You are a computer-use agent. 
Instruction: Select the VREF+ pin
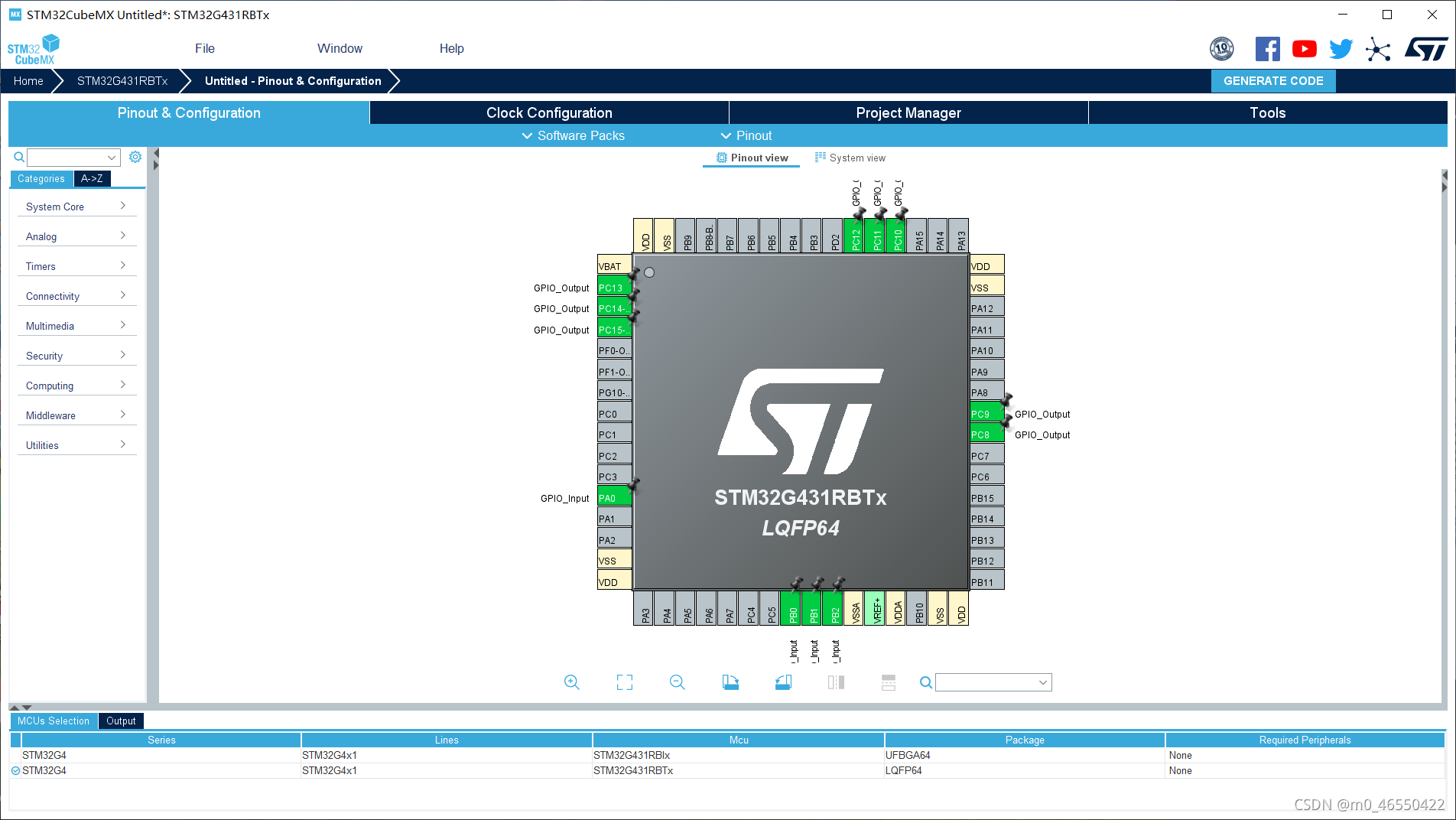pos(876,609)
